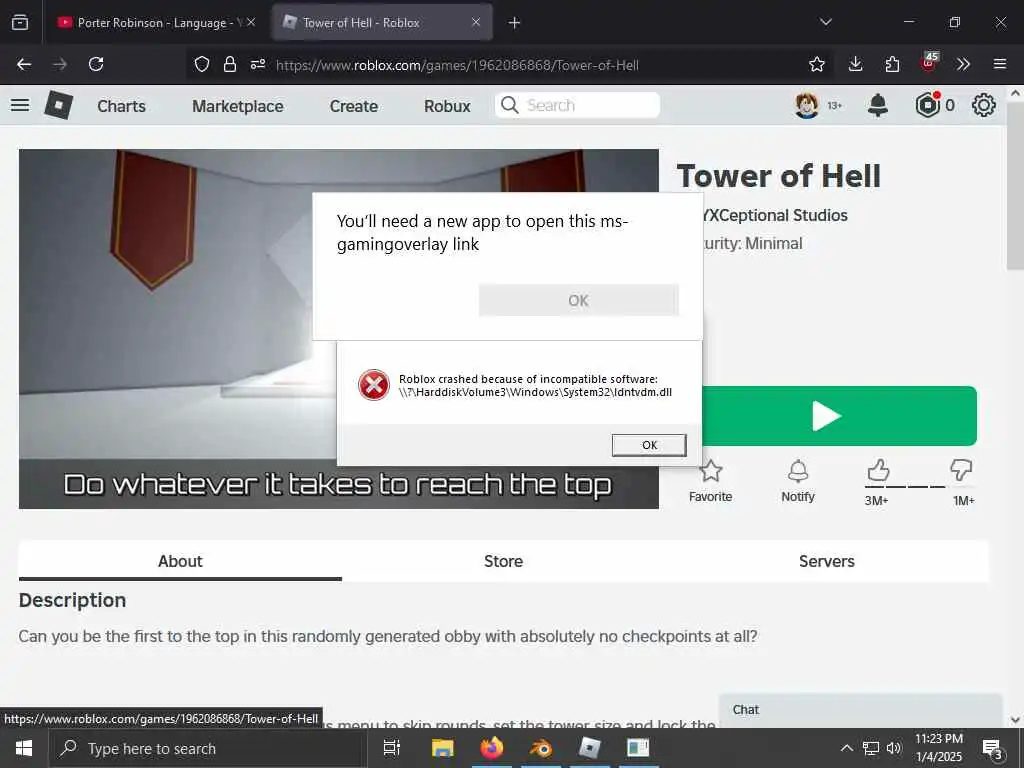
Task: Open network status tray icon
Action: [871, 748]
